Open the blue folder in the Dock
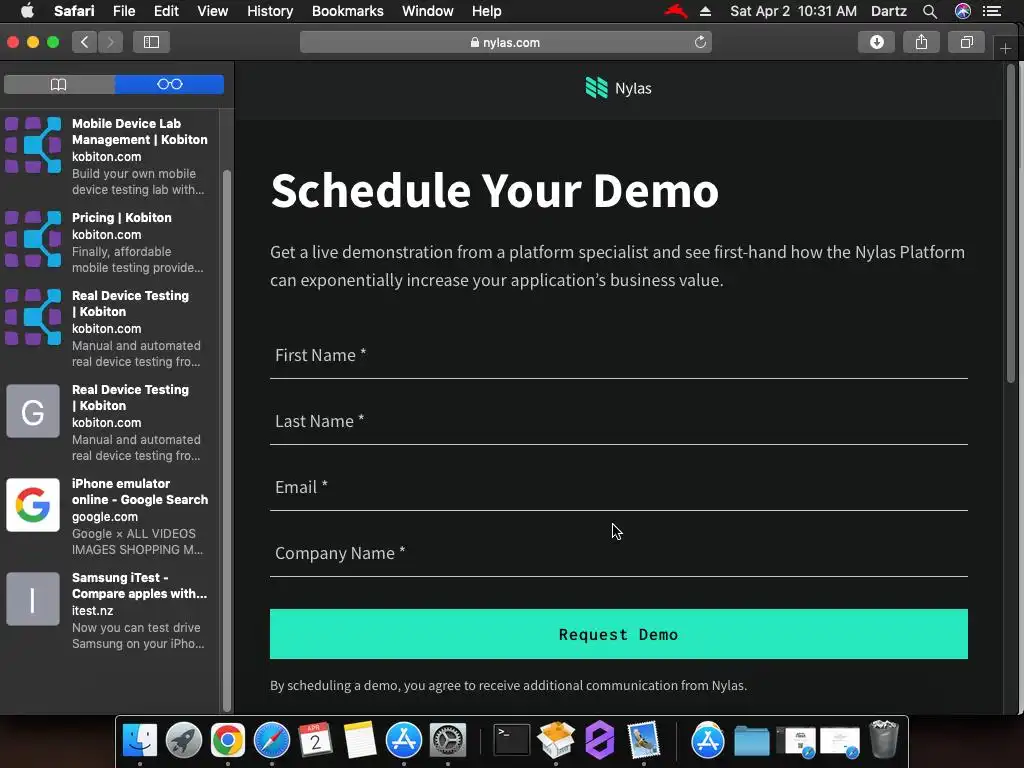 click(x=752, y=740)
